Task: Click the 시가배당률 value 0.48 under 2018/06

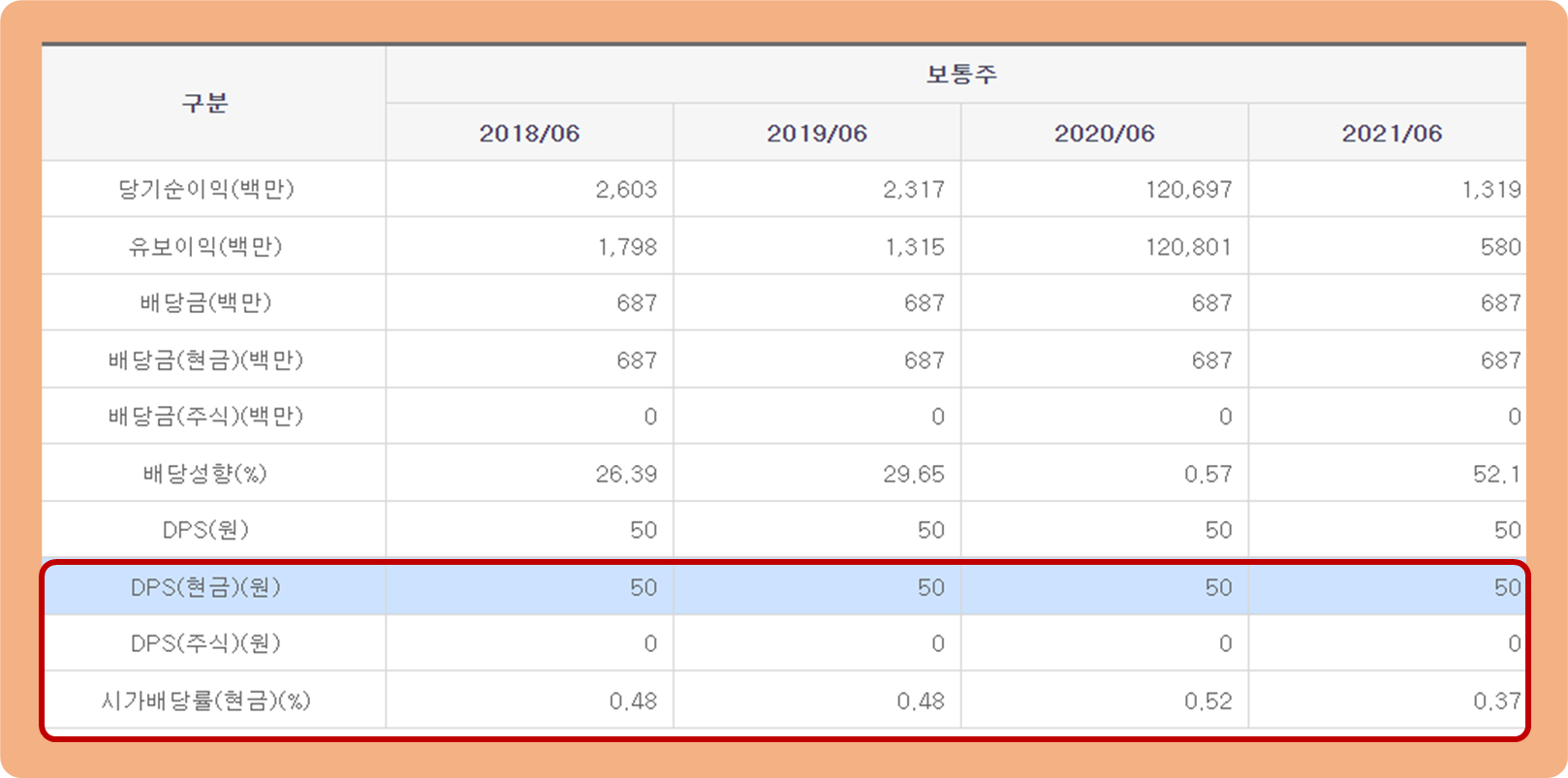Action: click(634, 700)
